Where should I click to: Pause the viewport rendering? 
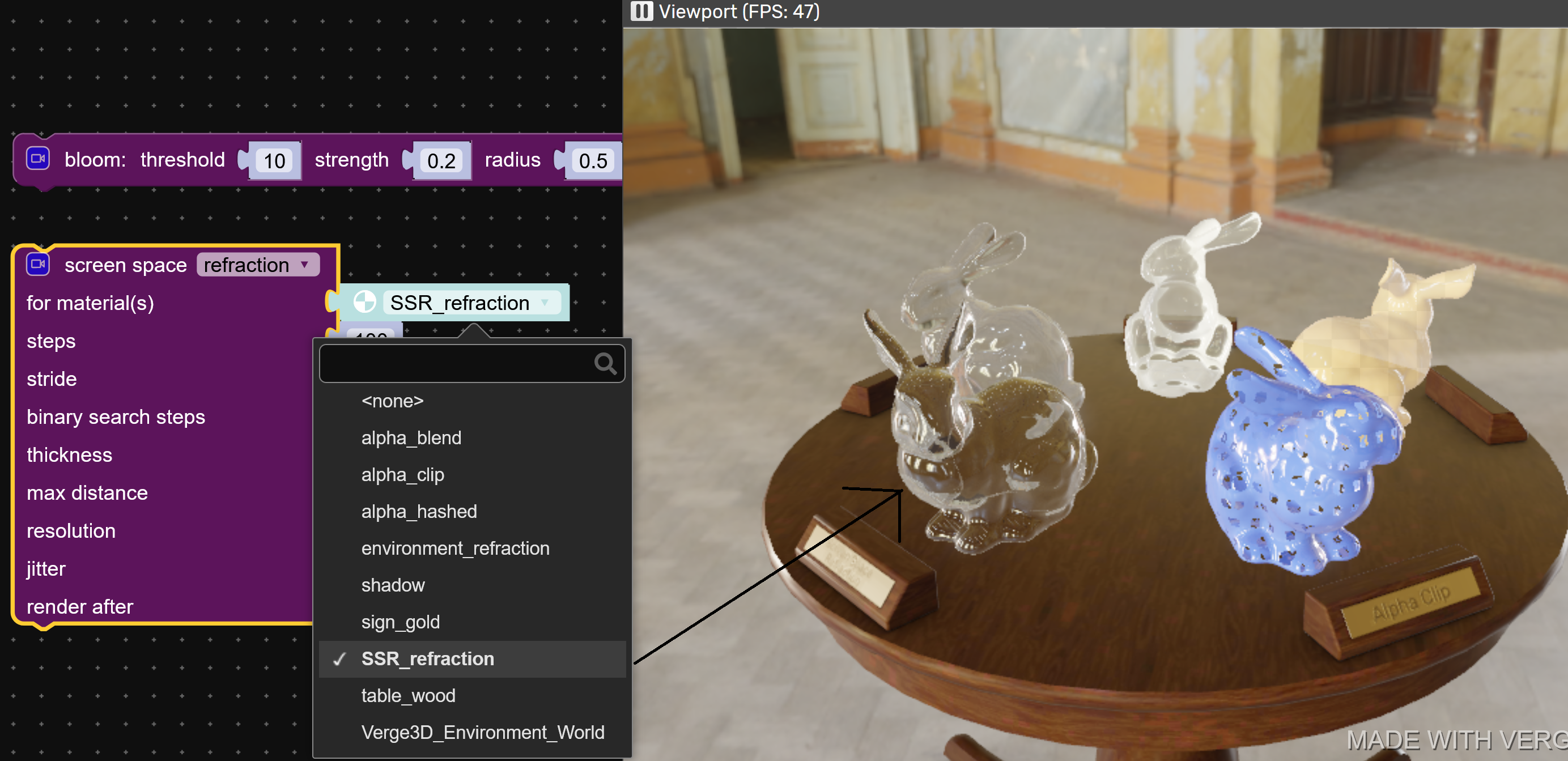641,11
